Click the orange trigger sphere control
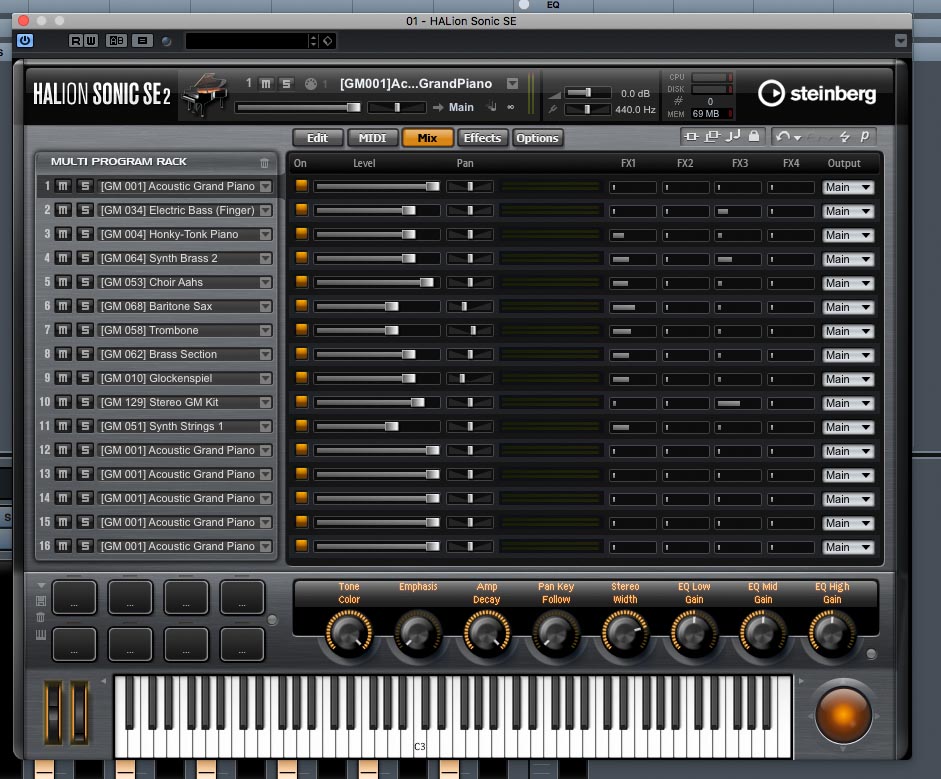 coord(843,715)
